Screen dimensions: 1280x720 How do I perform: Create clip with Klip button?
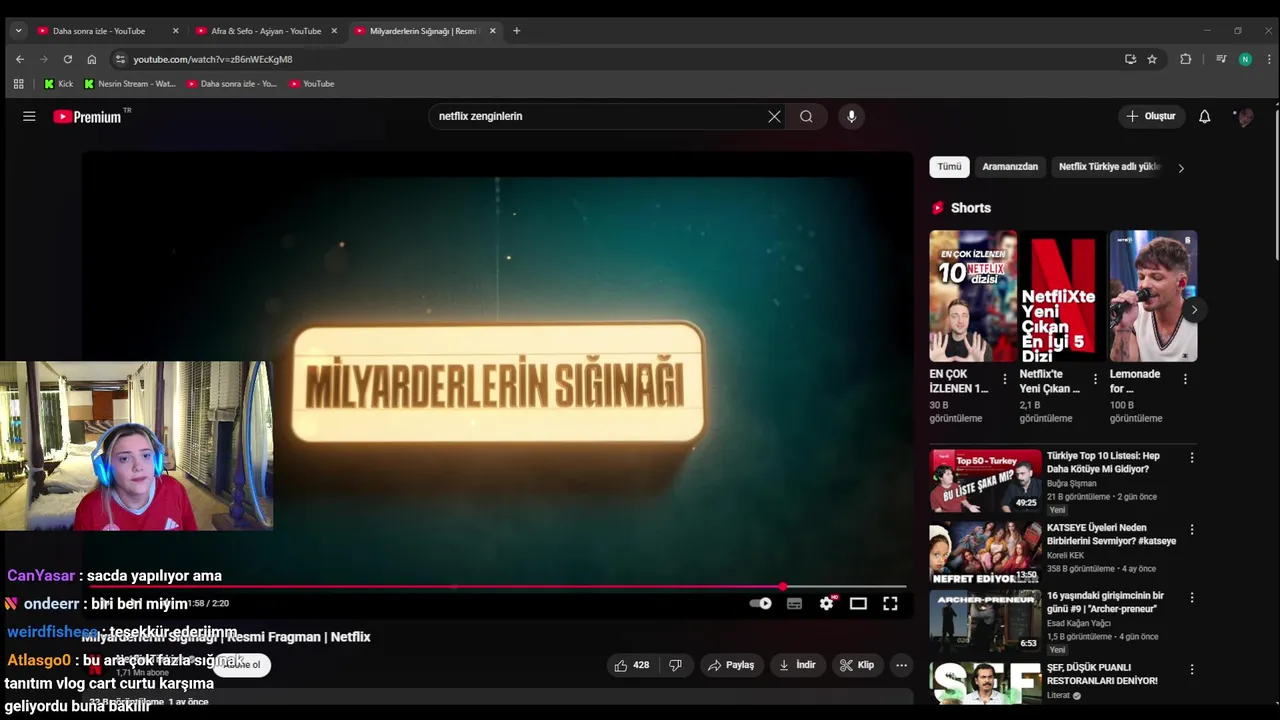(x=857, y=665)
